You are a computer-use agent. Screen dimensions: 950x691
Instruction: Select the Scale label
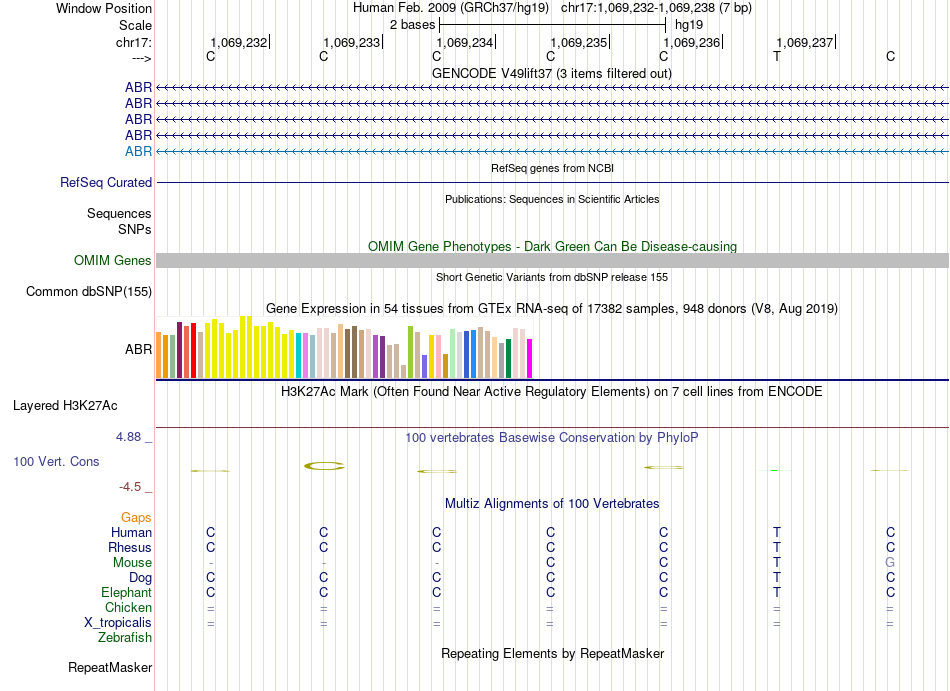coord(135,25)
